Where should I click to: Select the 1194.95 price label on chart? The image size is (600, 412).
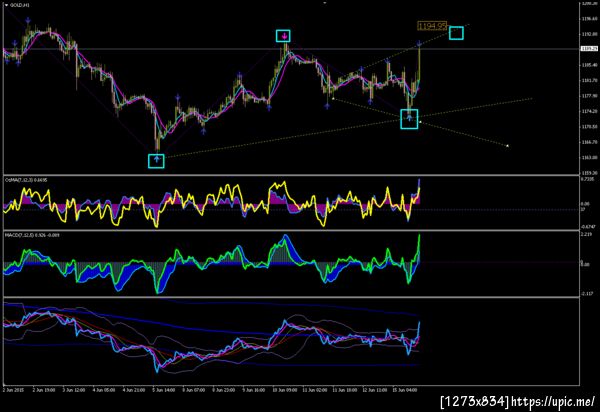pos(432,26)
